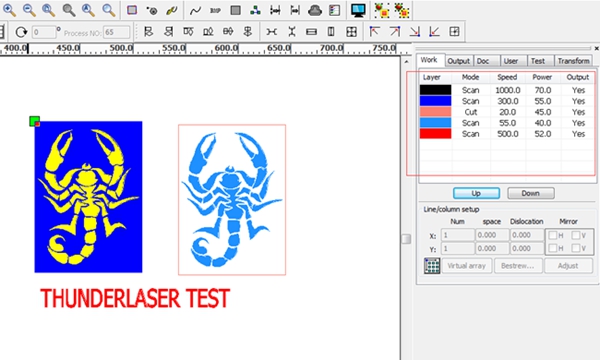The height and width of the screenshot is (360, 600).
Task: Switch to the Output tab
Action: (458, 61)
